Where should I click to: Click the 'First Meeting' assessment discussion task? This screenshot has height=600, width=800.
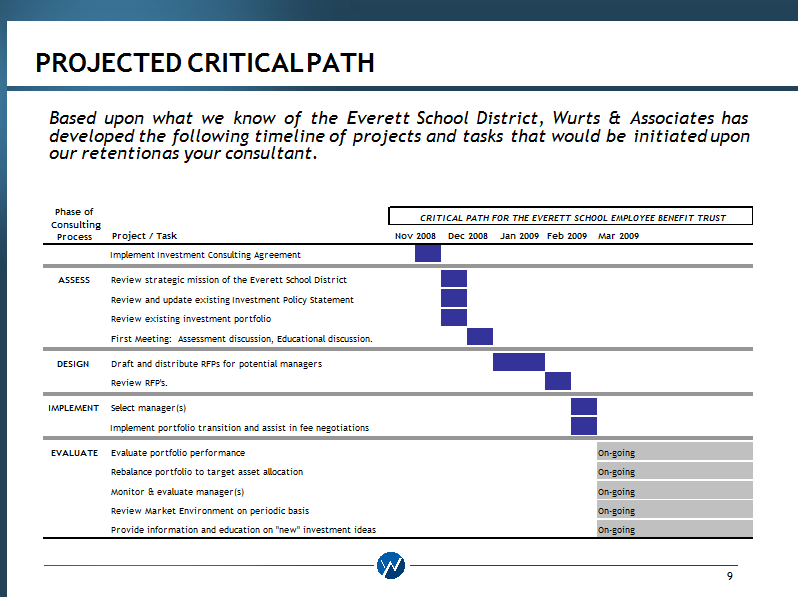pyautogui.click(x=241, y=339)
